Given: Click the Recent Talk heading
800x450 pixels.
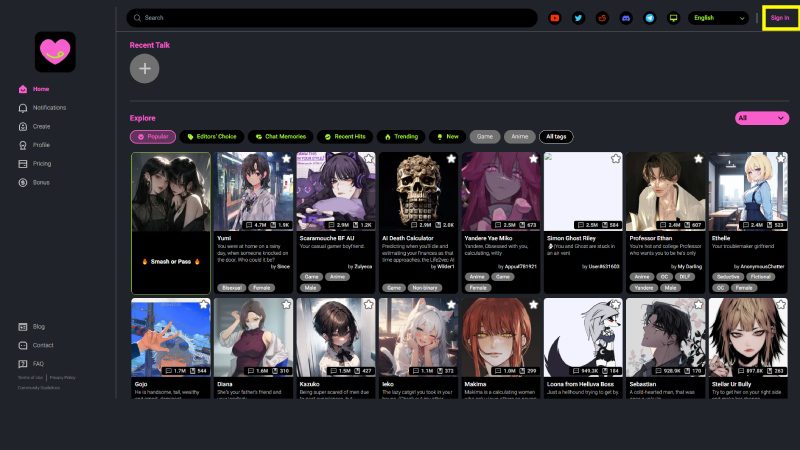Looking at the screenshot, I should (149, 45).
